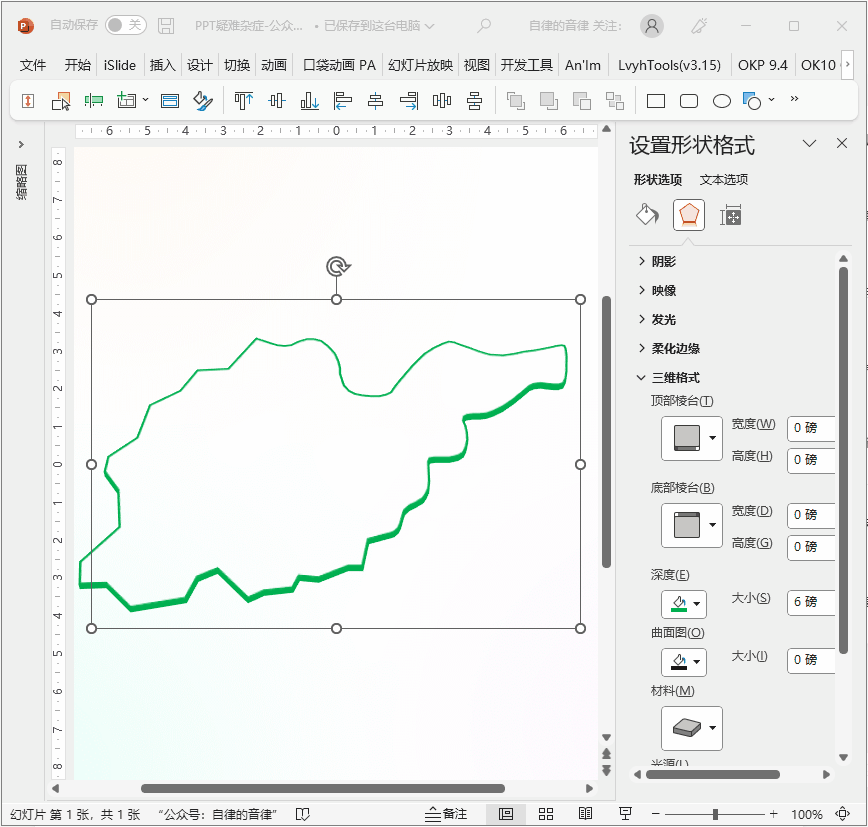Screen dimensions: 868x827
Task: Click the 深度 大小(S) field showing 6 磅
Action: click(811, 602)
